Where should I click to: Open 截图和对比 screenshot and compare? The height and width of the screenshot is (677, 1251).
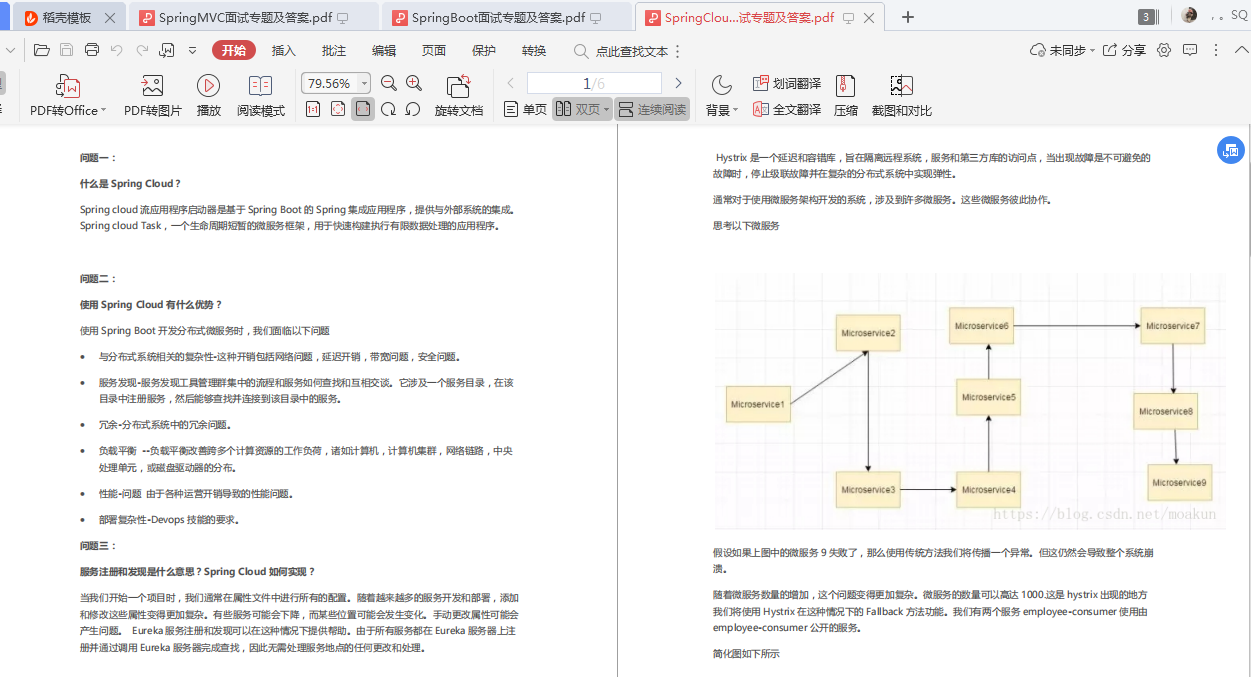click(902, 96)
